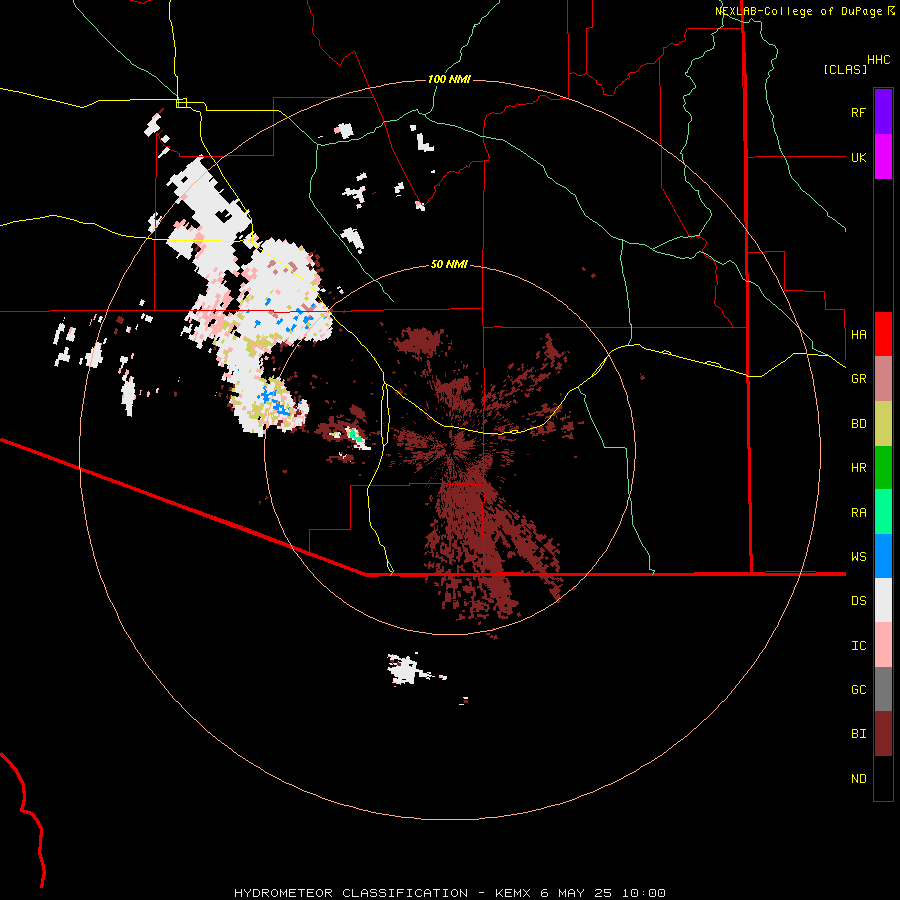Click the GR legend label

pyautogui.click(x=858, y=379)
